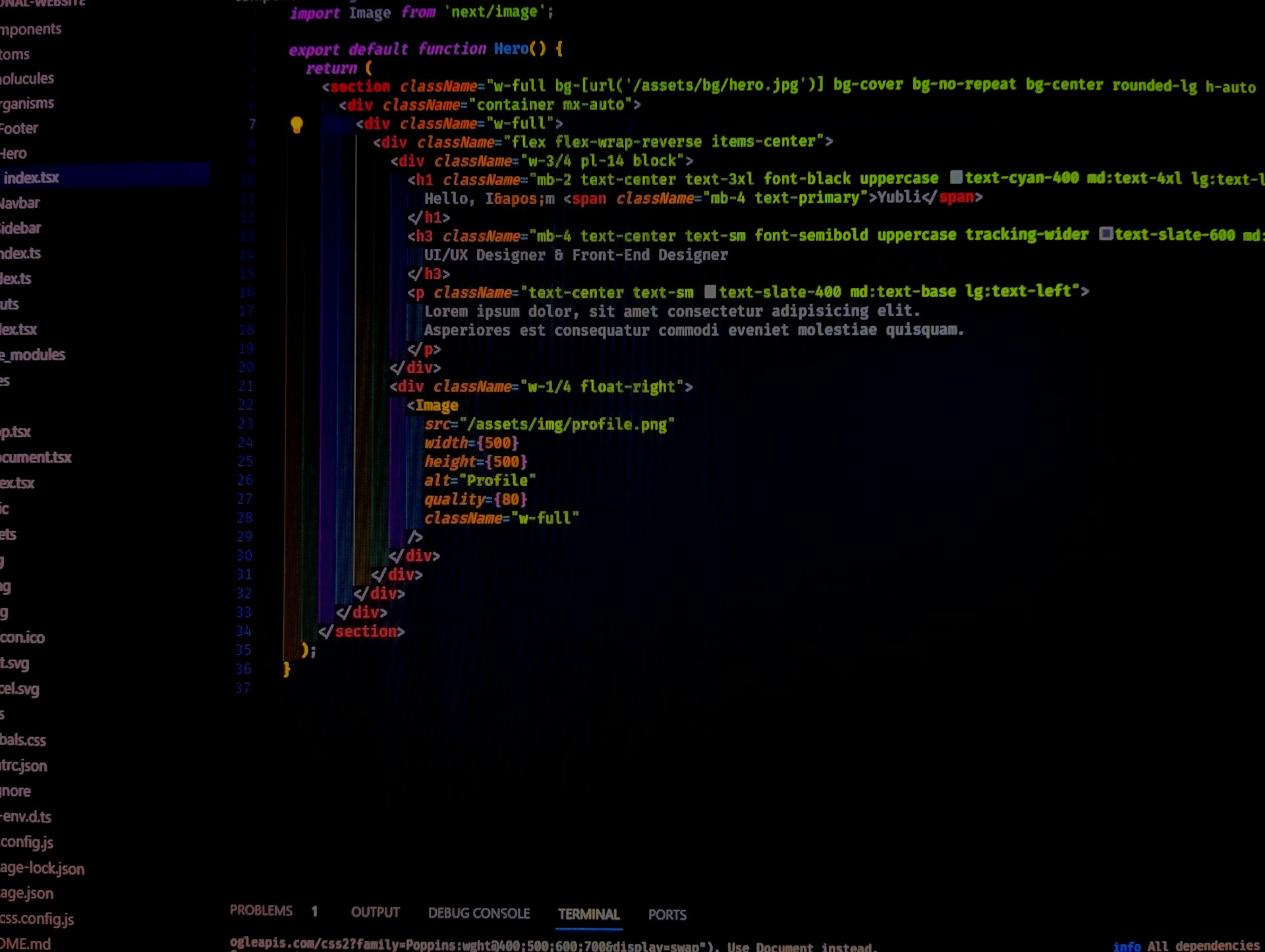Viewport: 1265px width, 952px height.
Task: Open the PORTS panel tab
Action: click(x=667, y=915)
